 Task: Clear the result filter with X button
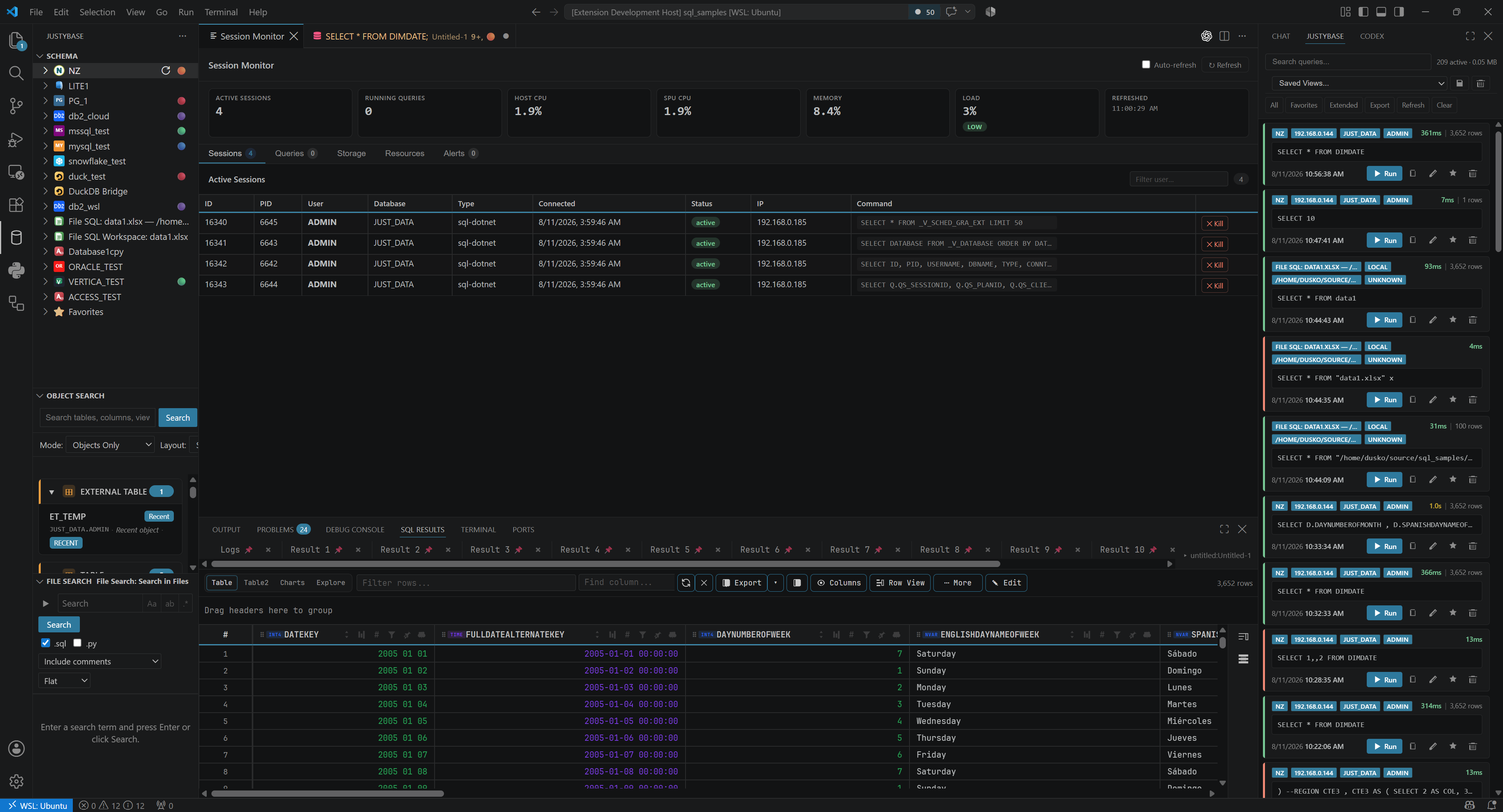pos(704,583)
